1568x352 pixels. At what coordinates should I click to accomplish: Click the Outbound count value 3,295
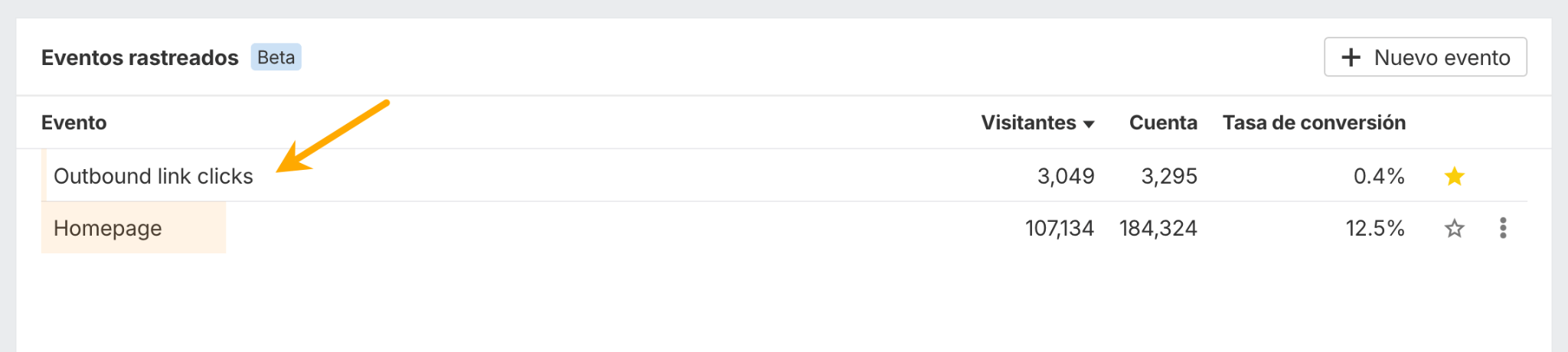point(1169,176)
